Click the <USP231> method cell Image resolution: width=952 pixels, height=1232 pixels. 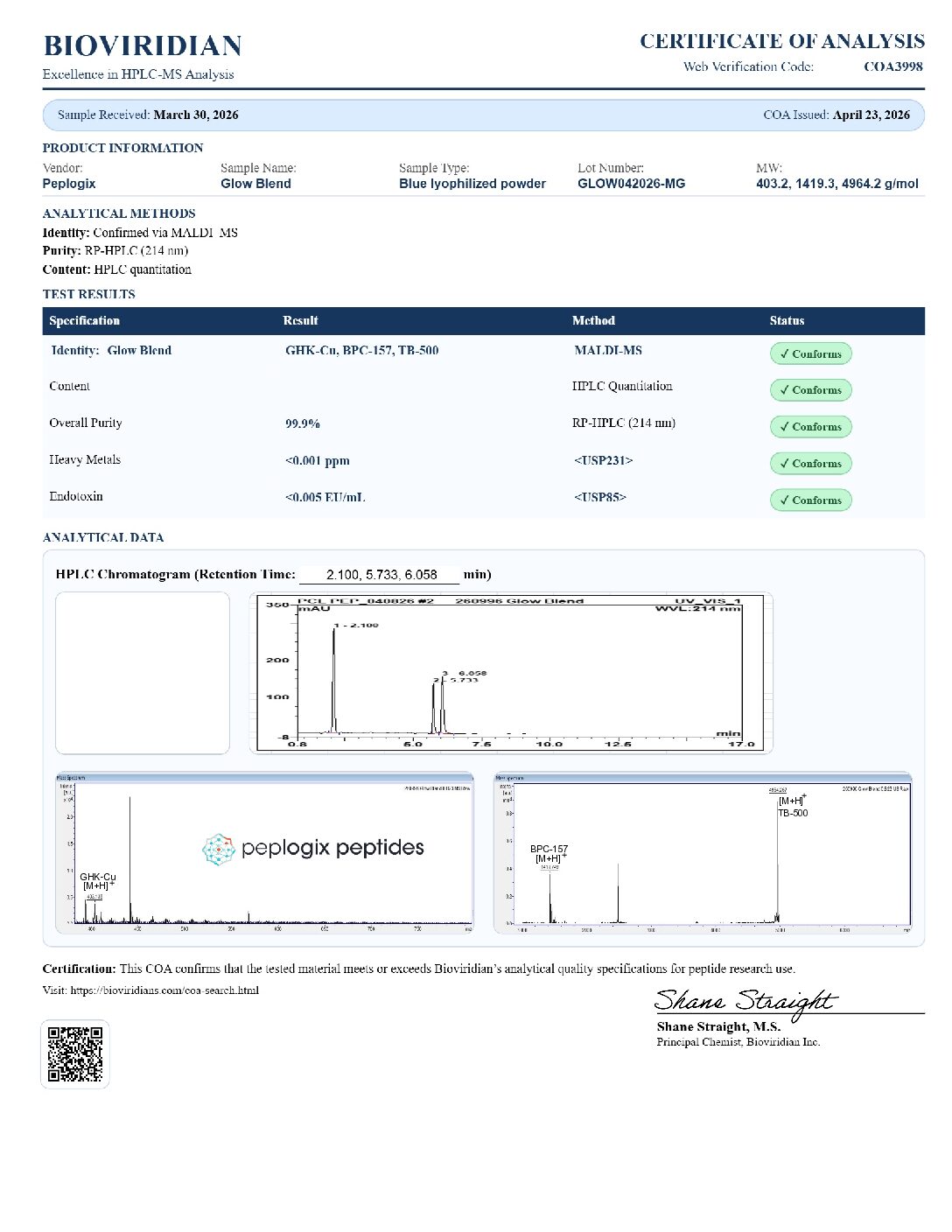click(x=604, y=460)
